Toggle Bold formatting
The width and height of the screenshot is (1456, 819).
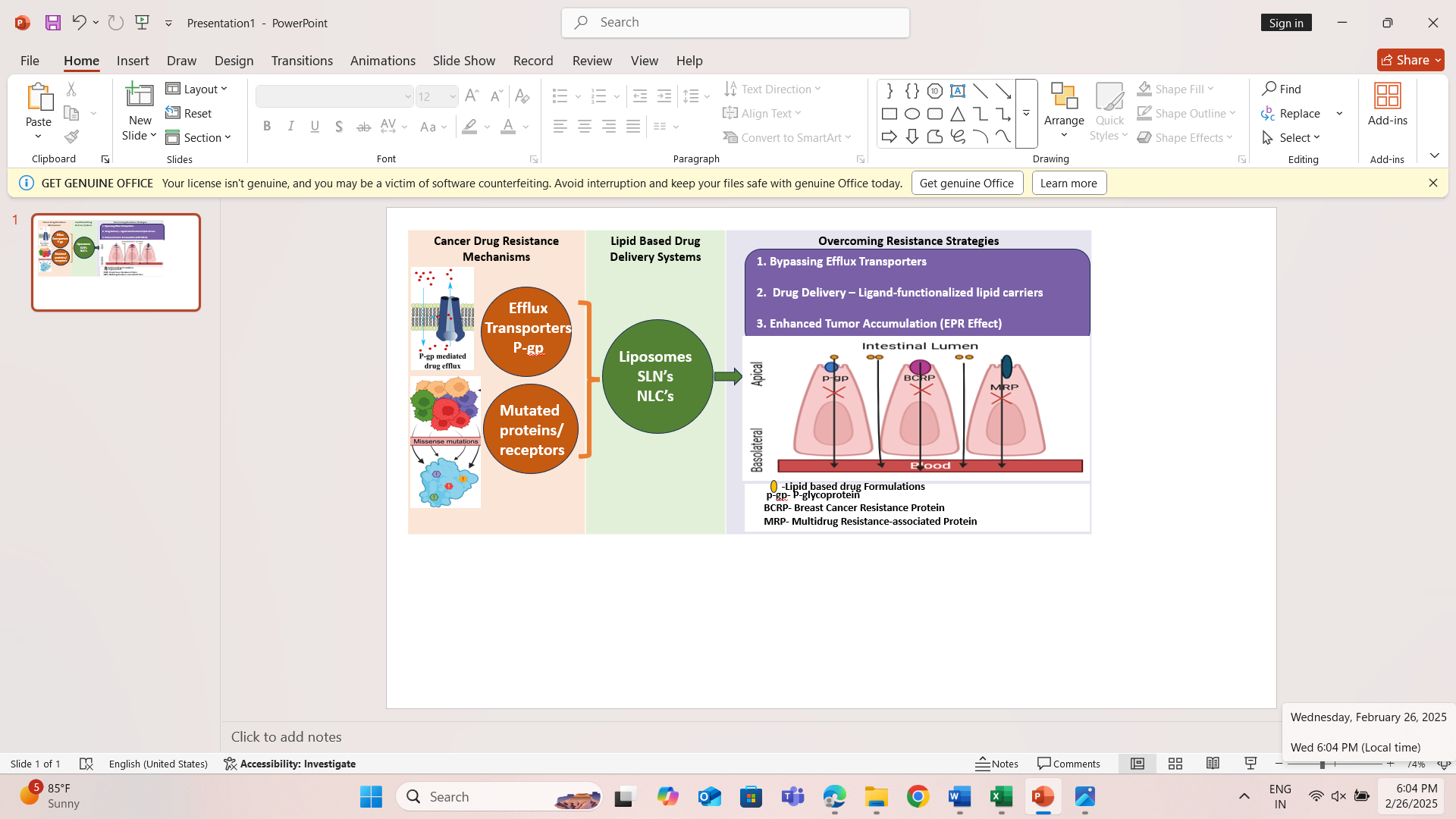[x=267, y=127]
